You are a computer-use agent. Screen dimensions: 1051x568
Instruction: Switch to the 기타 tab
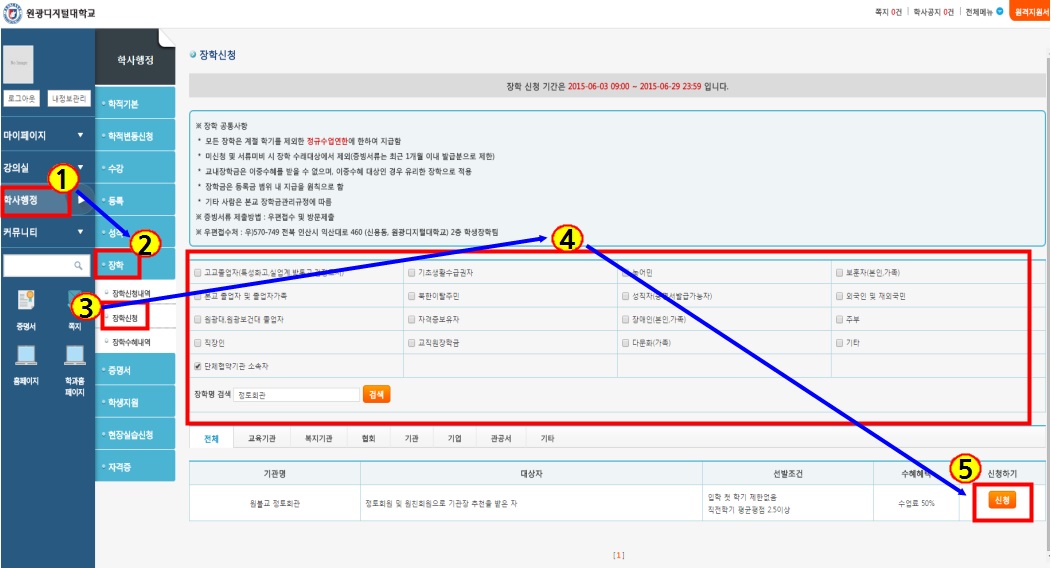548,438
